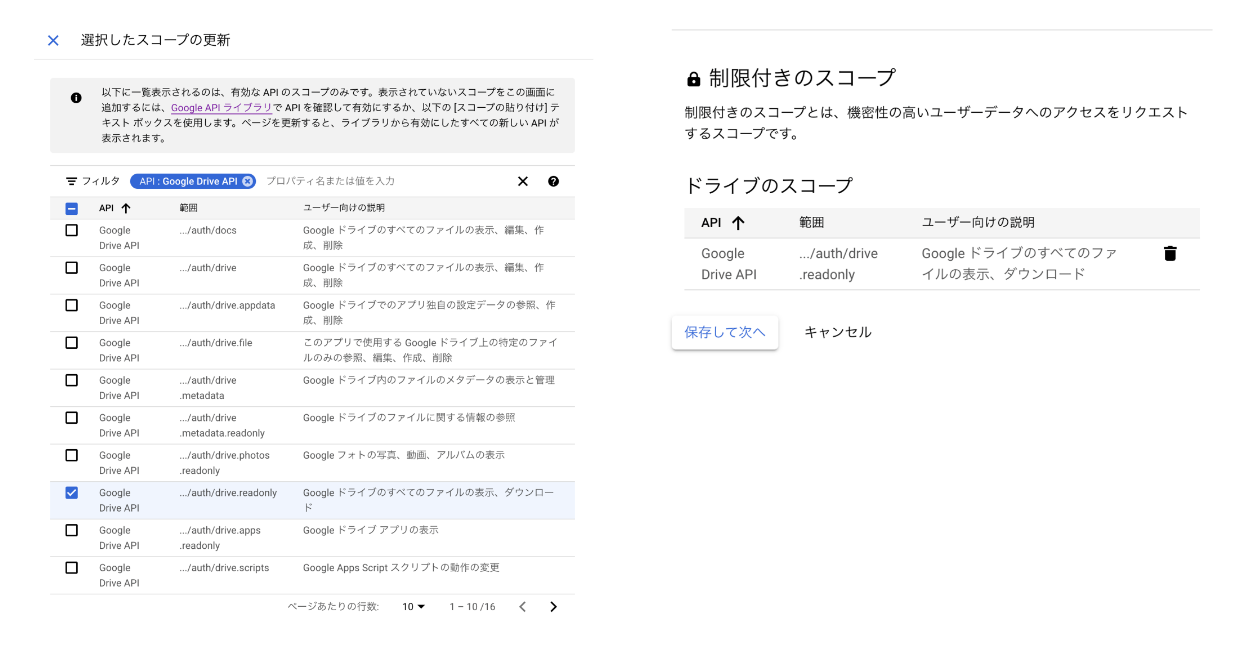Click the Google Apps Script スクリプトの動作の変更 description
Viewport: 1250px width, 654px height.
pyautogui.click(x=401, y=567)
